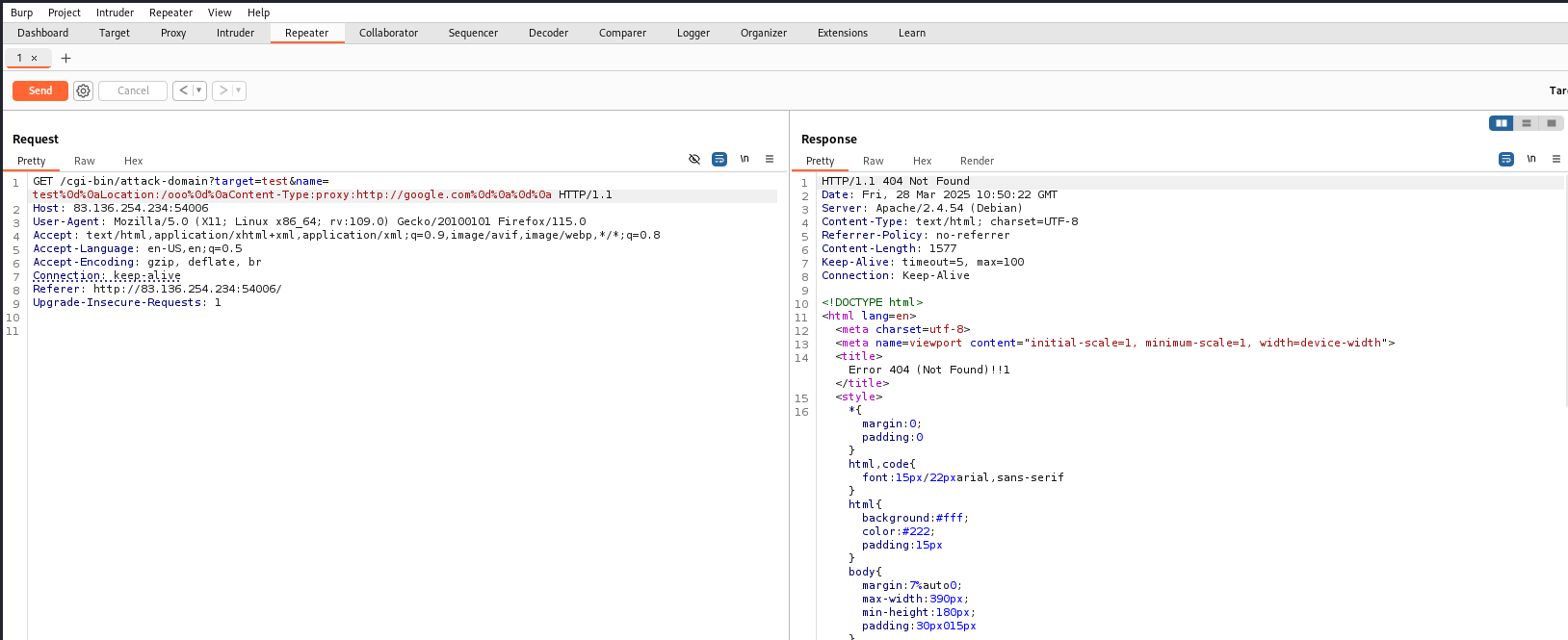
Task: Toggle non-printable characters in Request pane
Action: (745, 159)
